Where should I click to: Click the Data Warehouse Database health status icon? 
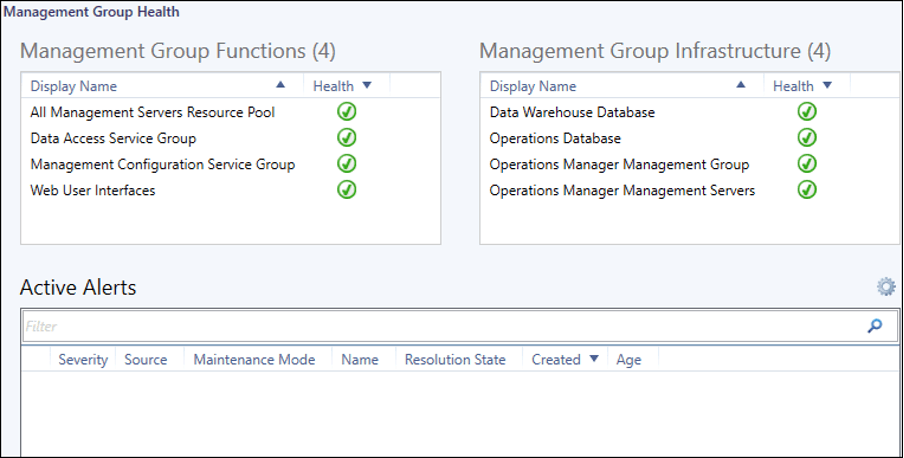point(807,112)
